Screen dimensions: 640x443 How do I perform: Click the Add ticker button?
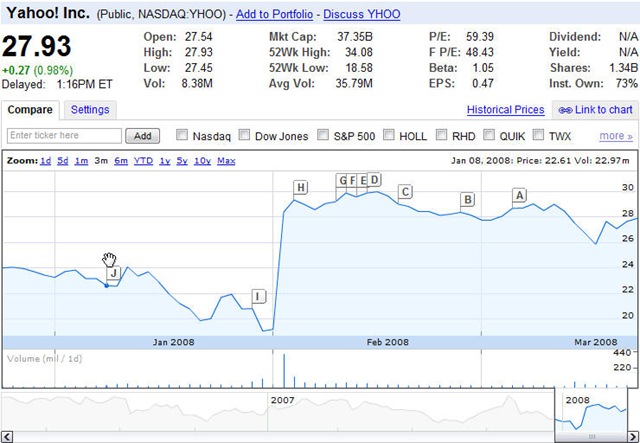coord(142,136)
